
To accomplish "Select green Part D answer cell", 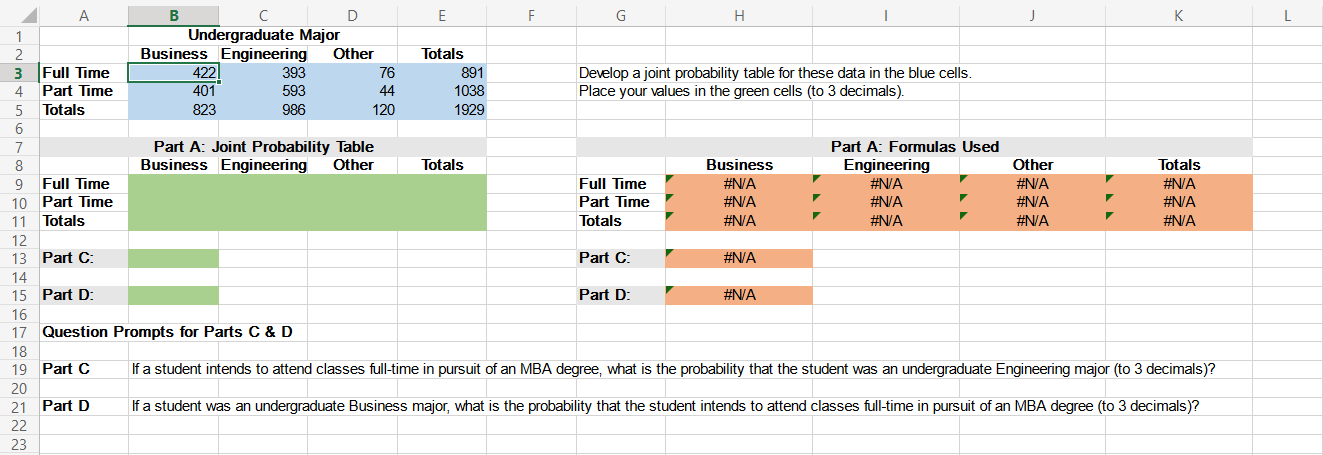I will tap(174, 295).
